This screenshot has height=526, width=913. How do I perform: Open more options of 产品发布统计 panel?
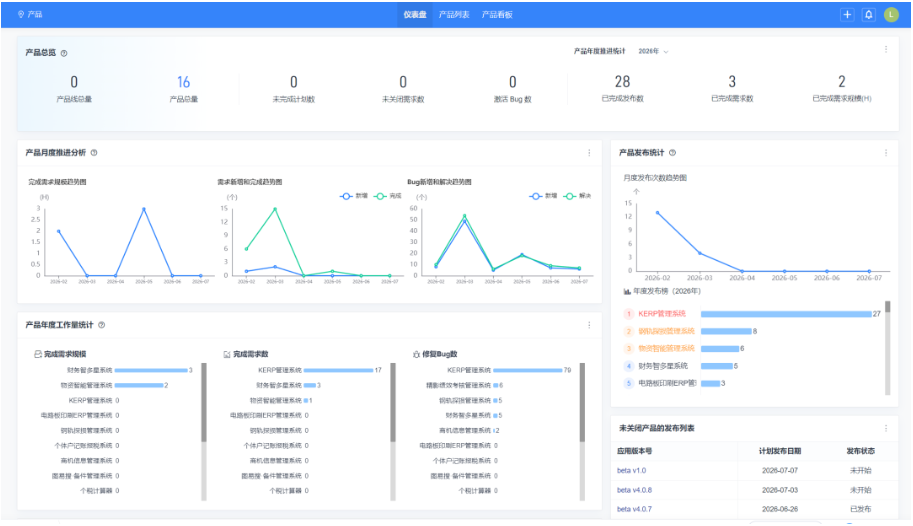coord(886,153)
